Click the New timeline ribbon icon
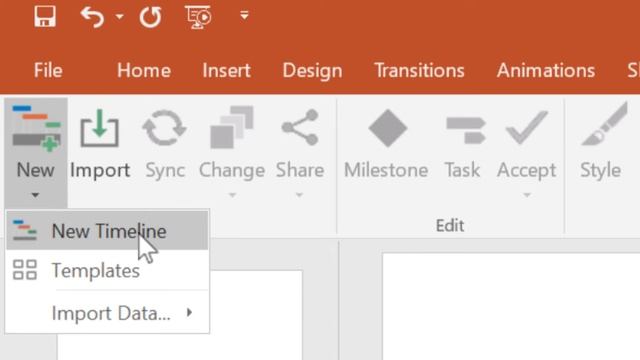640x360 pixels. 36,129
